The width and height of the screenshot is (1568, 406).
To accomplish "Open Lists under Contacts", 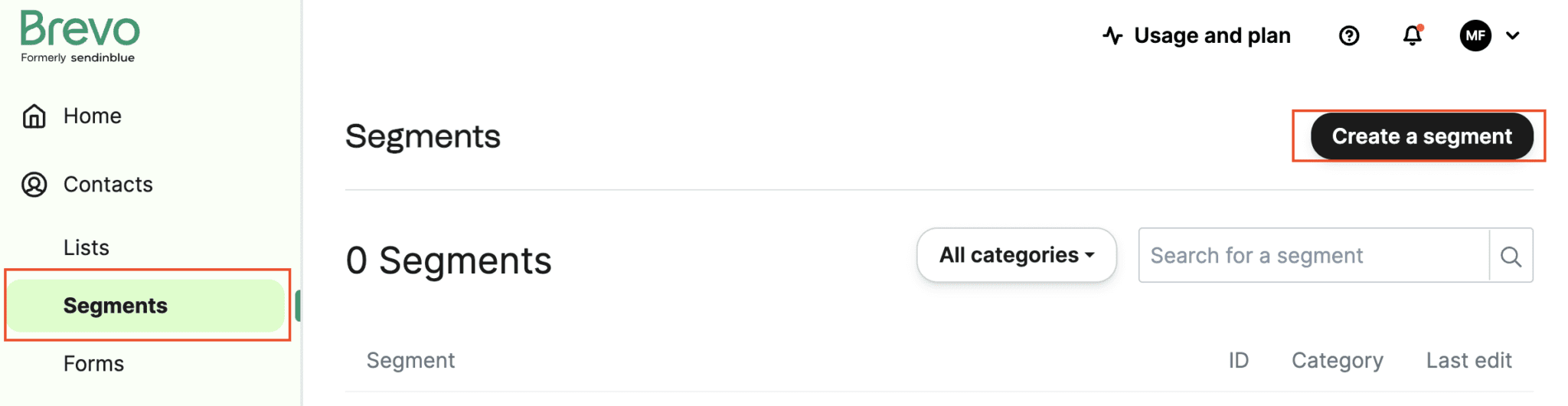I will [87, 247].
